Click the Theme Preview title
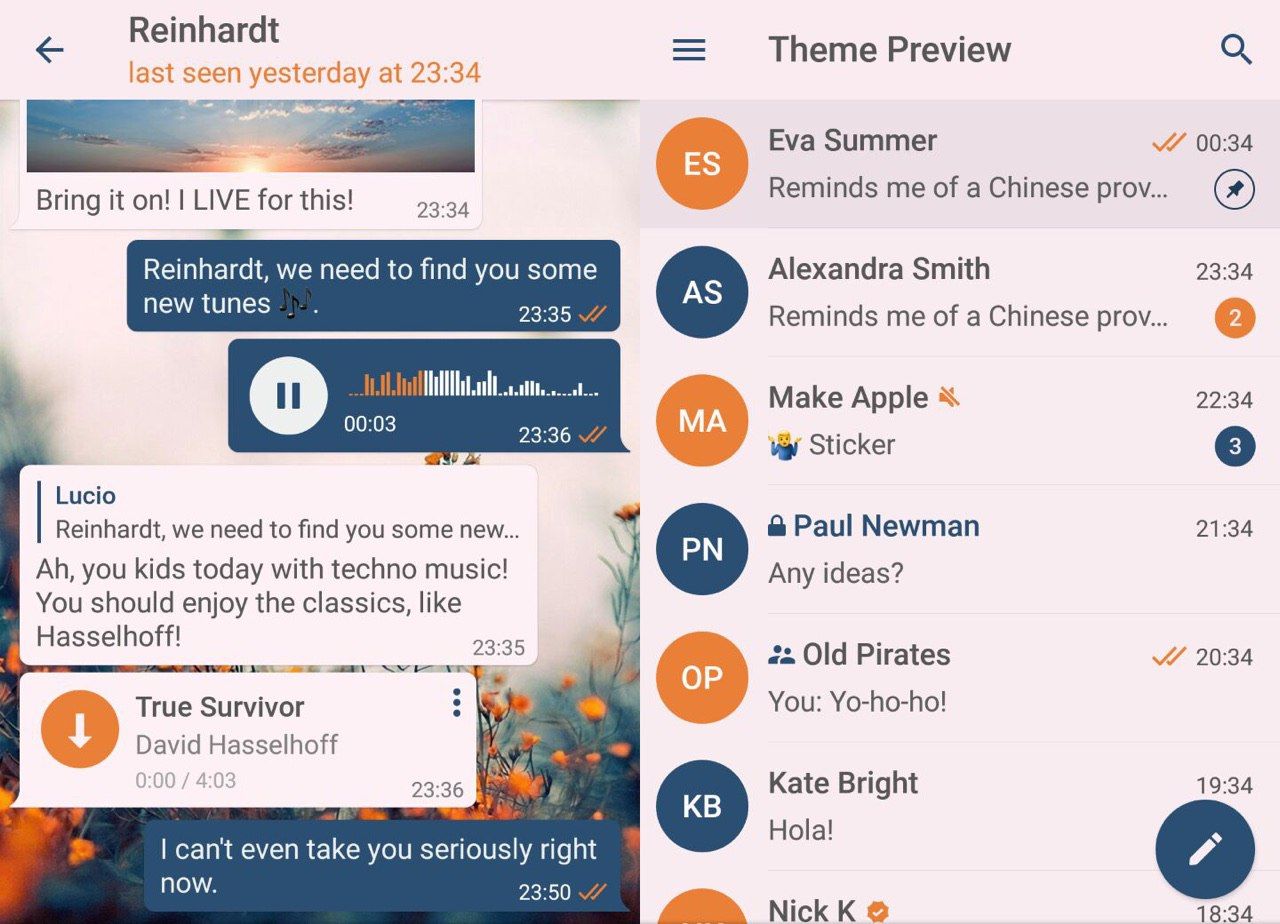1280x924 pixels. [x=889, y=50]
